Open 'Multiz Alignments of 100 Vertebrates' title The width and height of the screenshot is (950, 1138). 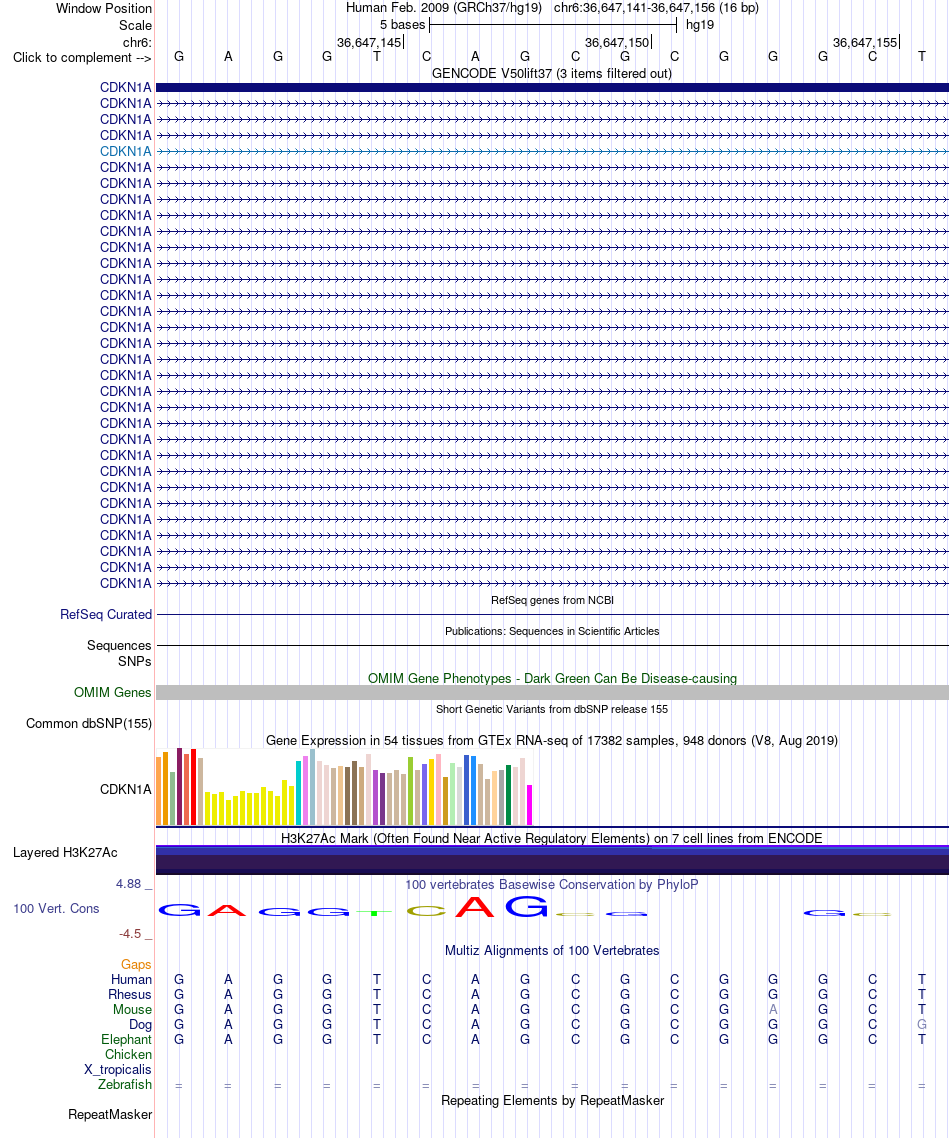point(552,950)
